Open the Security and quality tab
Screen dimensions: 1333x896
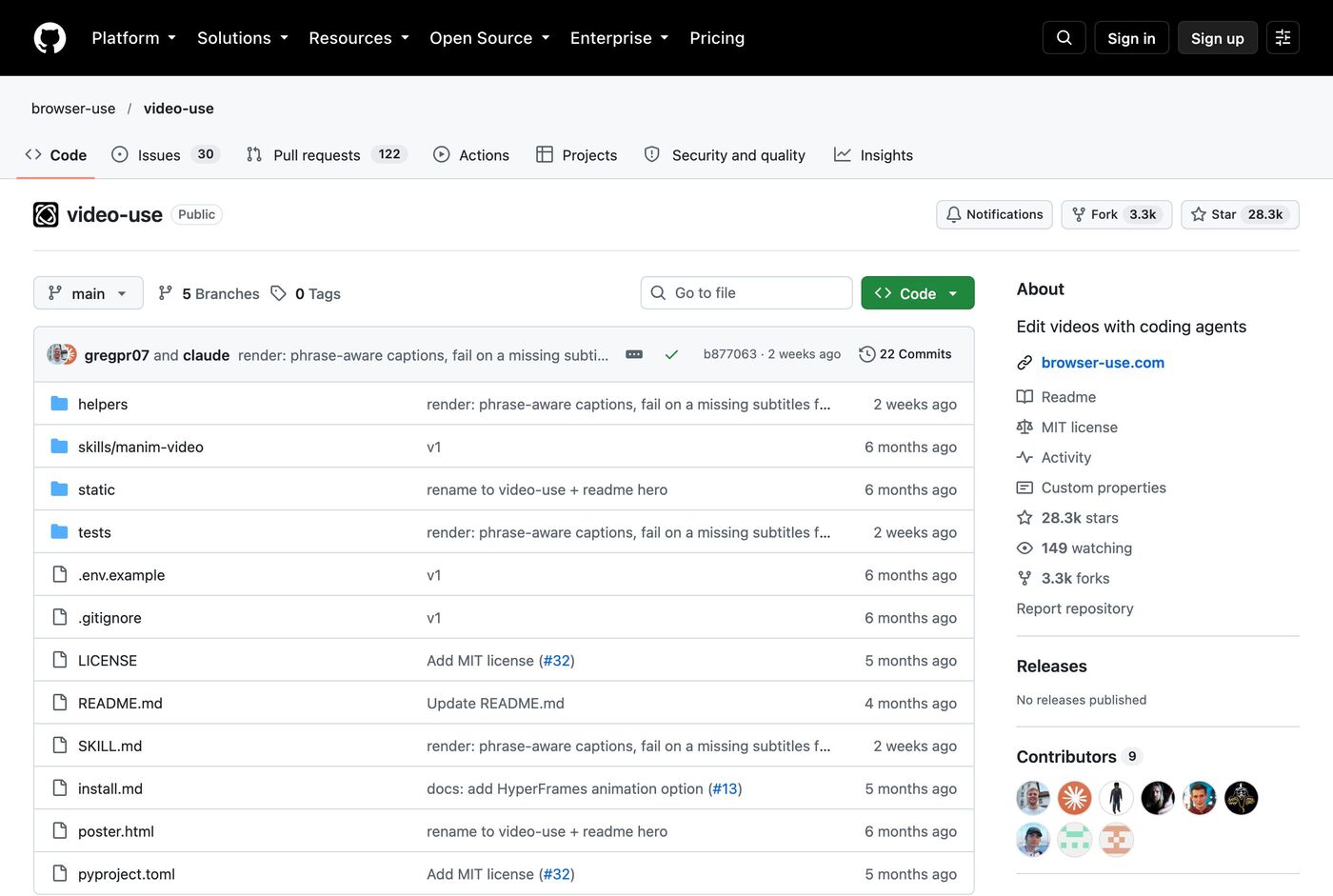click(725, 155)
